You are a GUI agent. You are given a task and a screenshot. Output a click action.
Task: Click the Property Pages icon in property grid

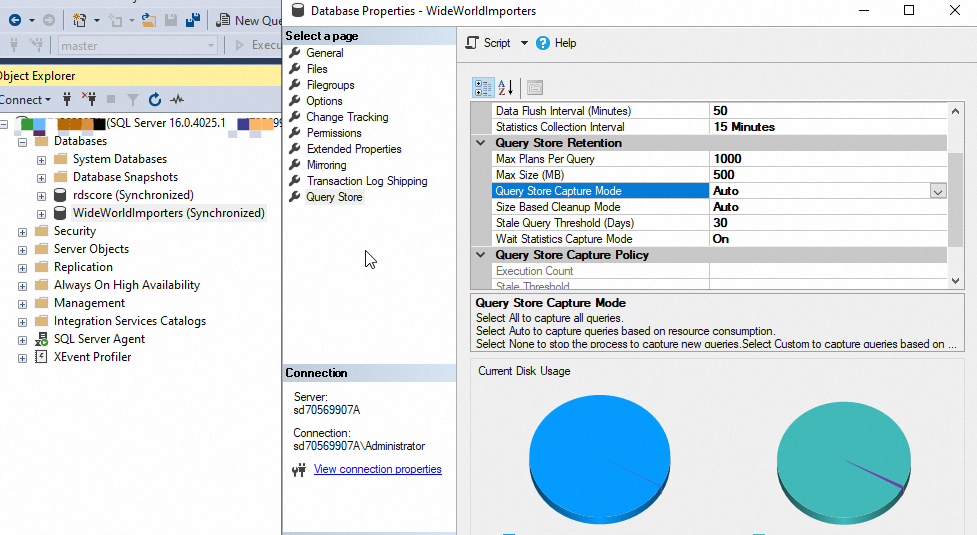pyautogui.click(x=535, y=88)
